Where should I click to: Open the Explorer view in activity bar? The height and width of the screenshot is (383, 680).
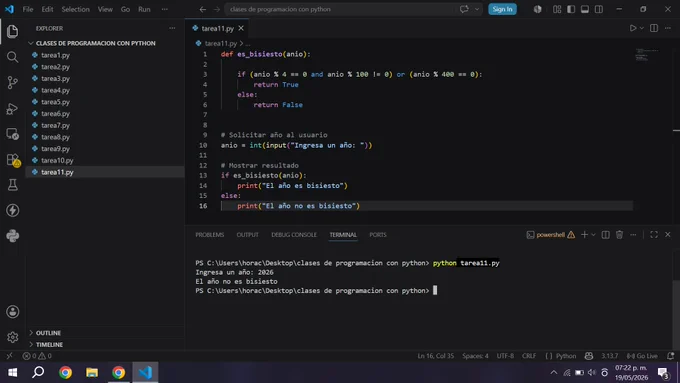13,31
